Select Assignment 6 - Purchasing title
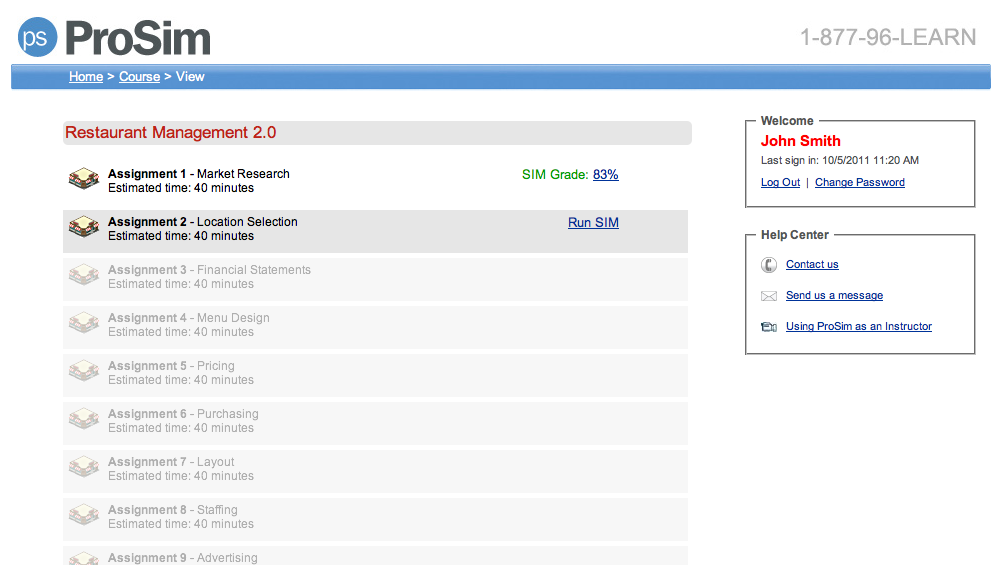 tap(183, 413)
